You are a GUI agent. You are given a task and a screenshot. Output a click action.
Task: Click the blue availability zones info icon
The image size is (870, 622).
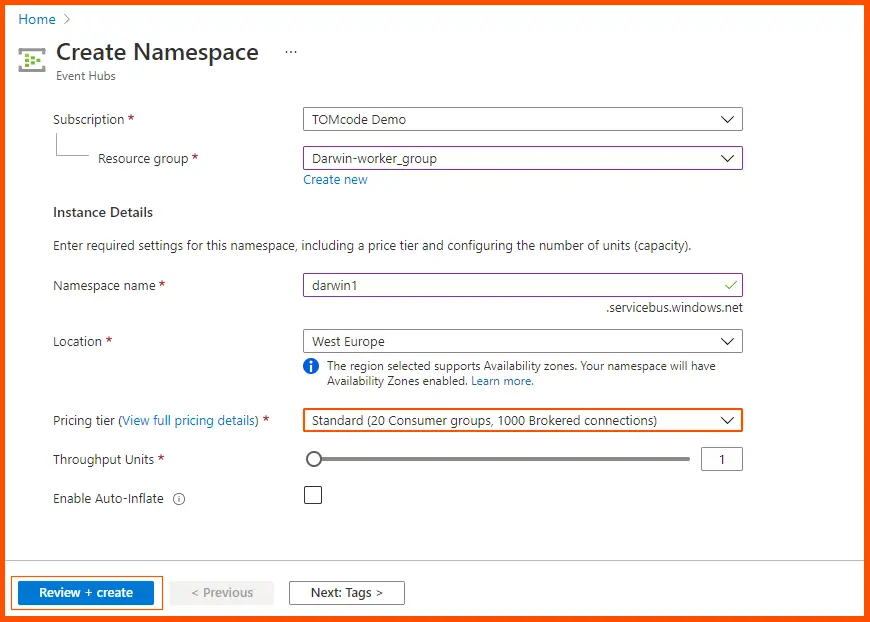(311, 366)
